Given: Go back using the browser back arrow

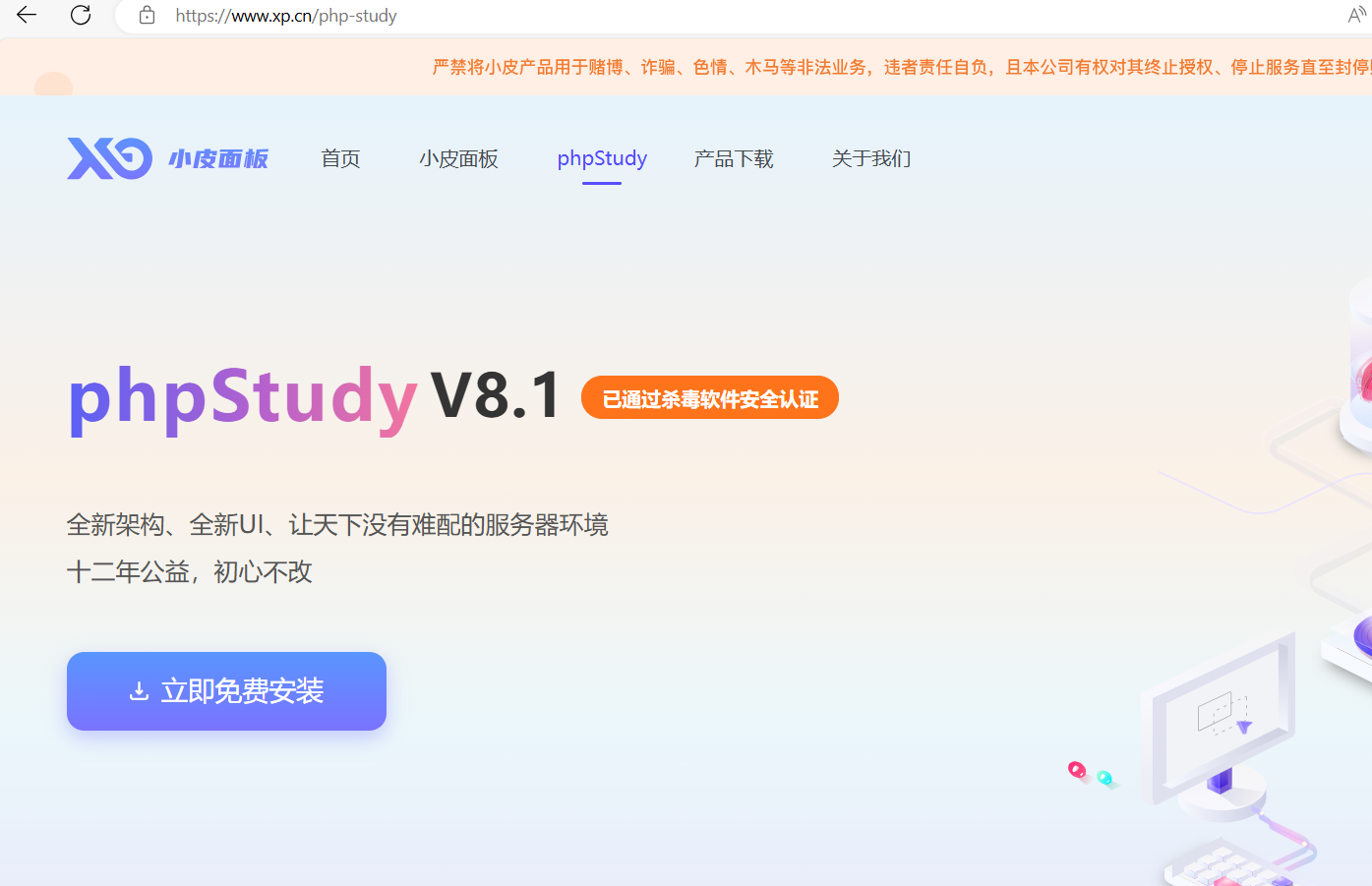Looking at the screenshot, I should point(27,15).
